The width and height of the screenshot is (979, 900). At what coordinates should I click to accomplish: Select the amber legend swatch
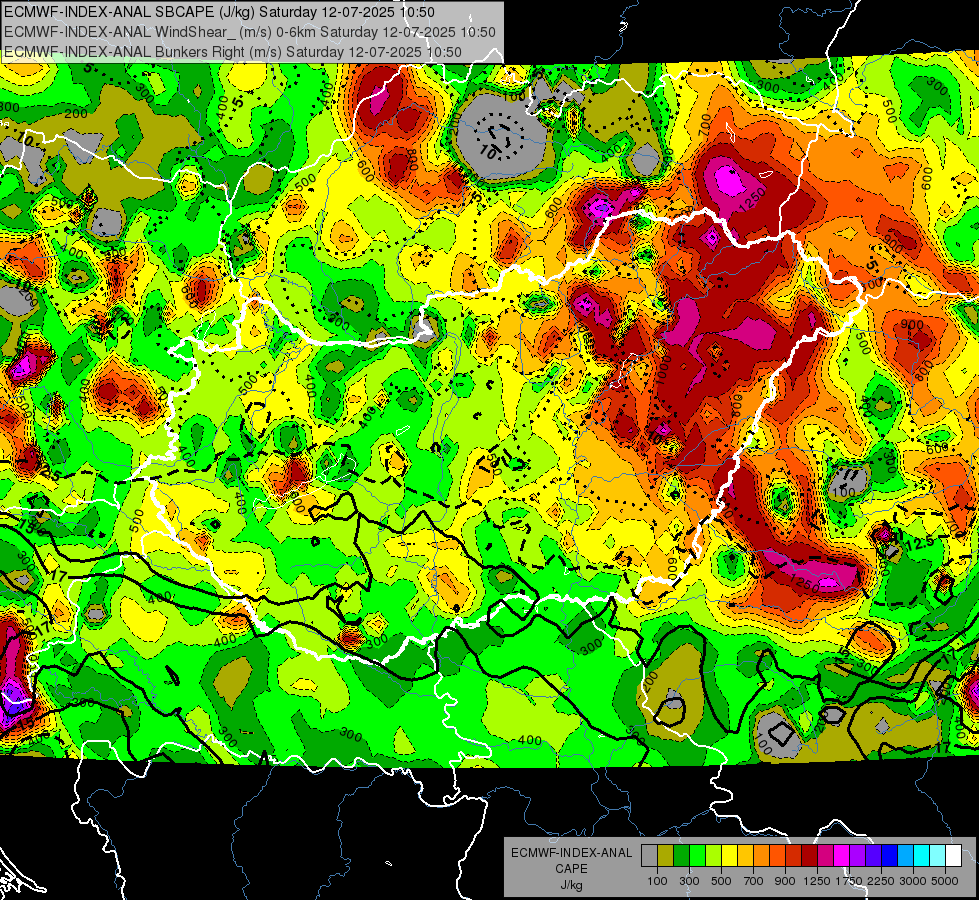(x=745, y=856)
